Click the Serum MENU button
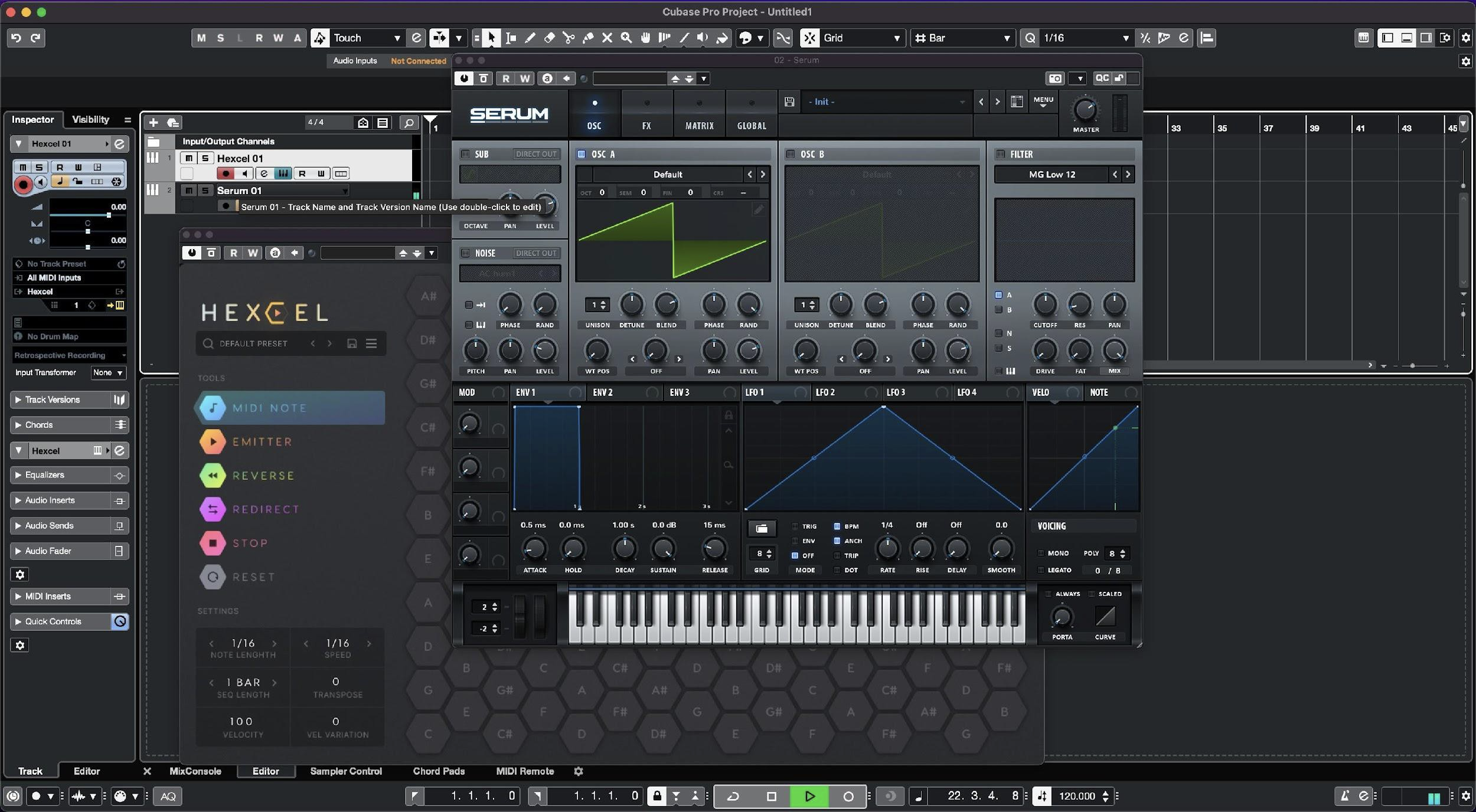This screenshot has width=1476, height=812. pyautogui.click(x=1043, y=102)
